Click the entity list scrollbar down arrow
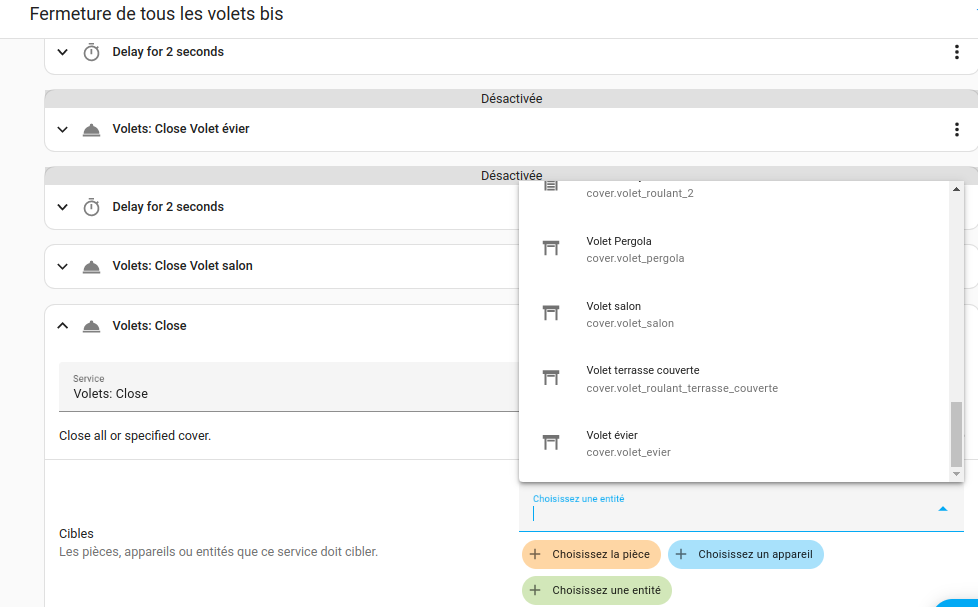Screen dimensions: 978x607 (956, 474)
